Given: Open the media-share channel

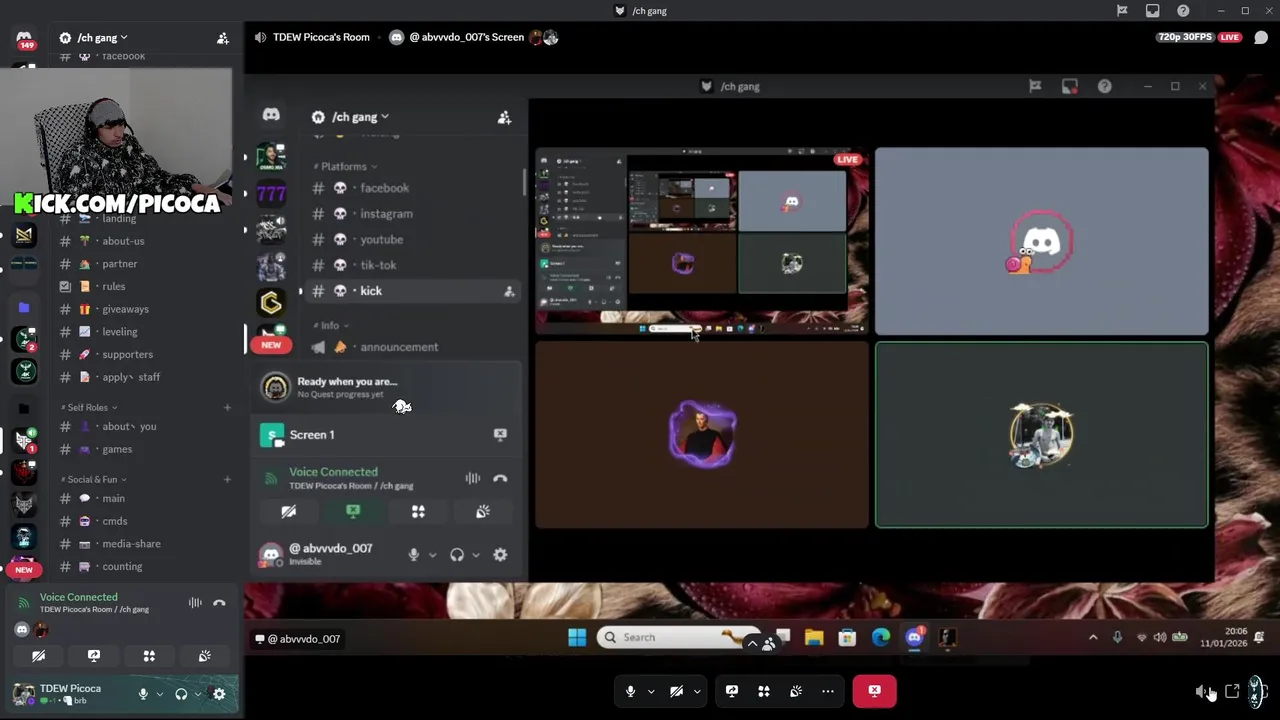Looking at the screenshot, I should (131, 544).
